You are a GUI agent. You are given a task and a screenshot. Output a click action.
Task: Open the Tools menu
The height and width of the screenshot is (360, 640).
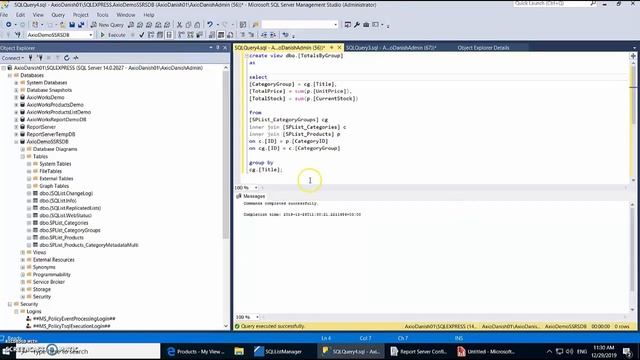pyautogui.click(x=102, y=15)
